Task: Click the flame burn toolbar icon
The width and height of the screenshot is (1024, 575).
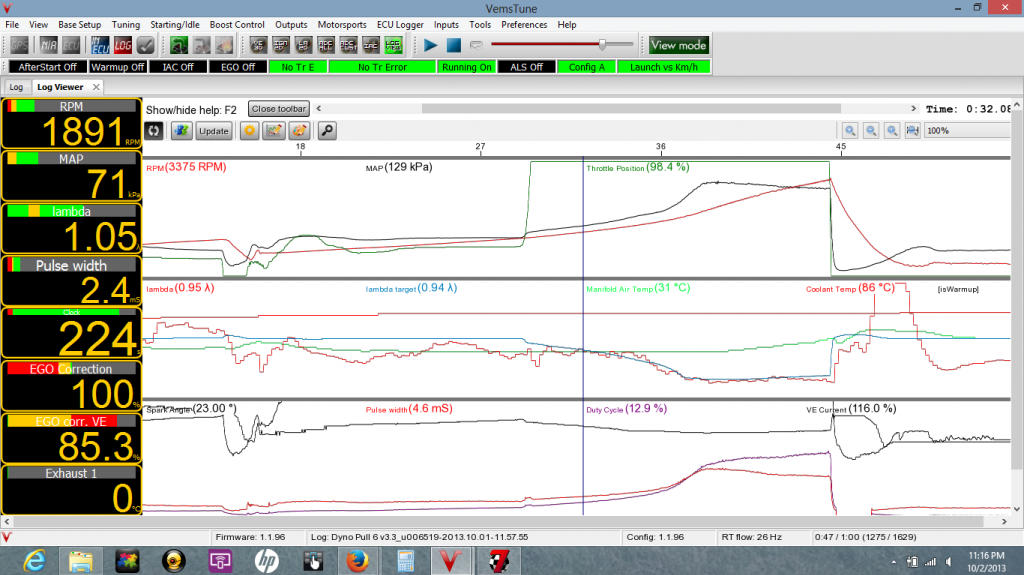Action: click(224, 45)
